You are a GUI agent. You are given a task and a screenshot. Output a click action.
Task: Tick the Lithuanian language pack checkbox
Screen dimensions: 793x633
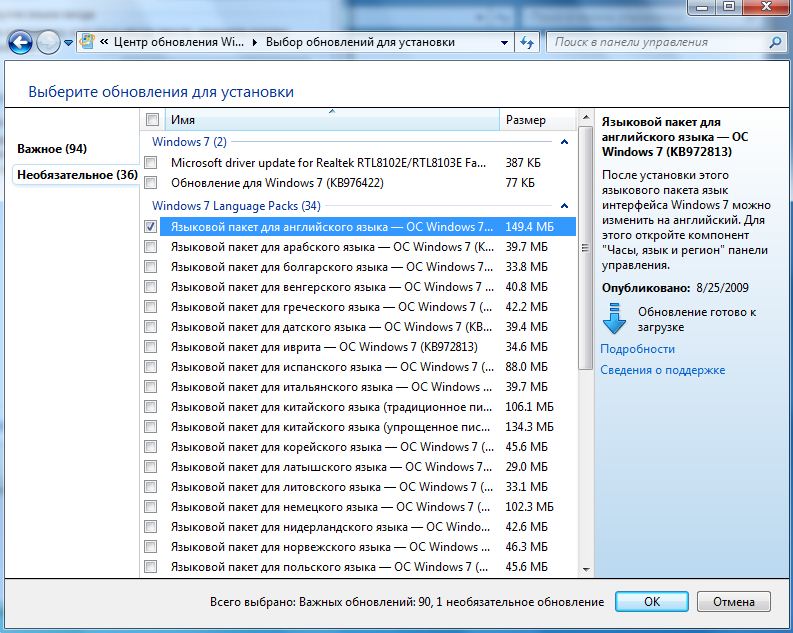(151, 487)
